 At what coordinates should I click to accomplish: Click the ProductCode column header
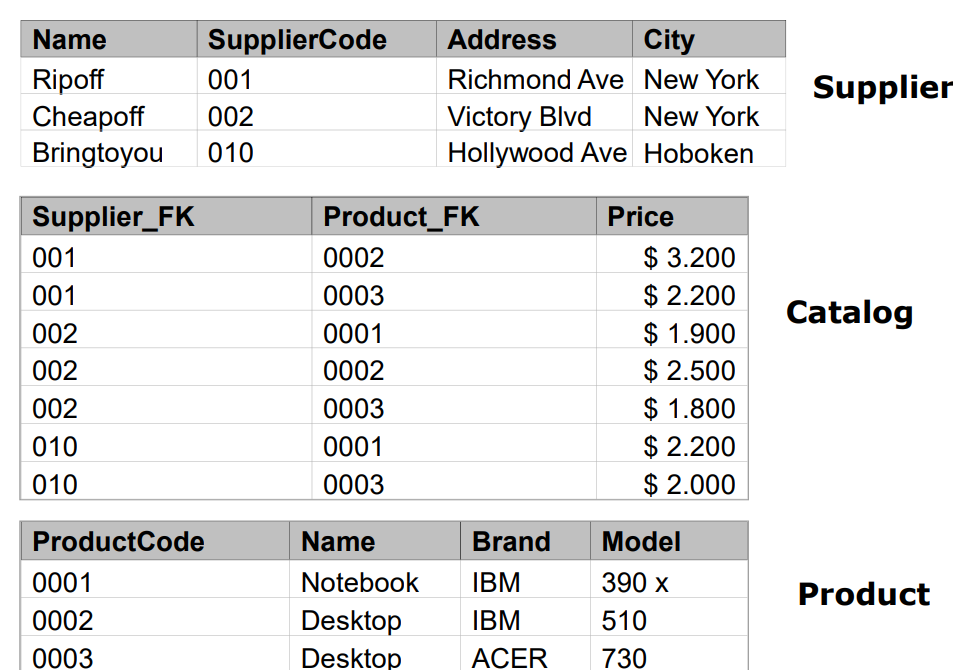pyautogui.click(x=155, y=541)
